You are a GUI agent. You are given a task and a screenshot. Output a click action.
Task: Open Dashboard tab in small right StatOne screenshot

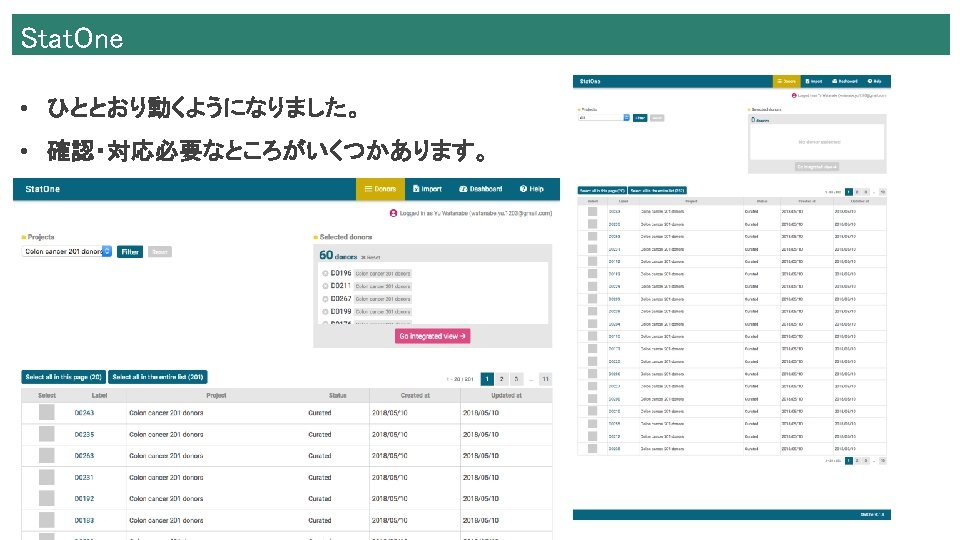(x=844, y=81)
